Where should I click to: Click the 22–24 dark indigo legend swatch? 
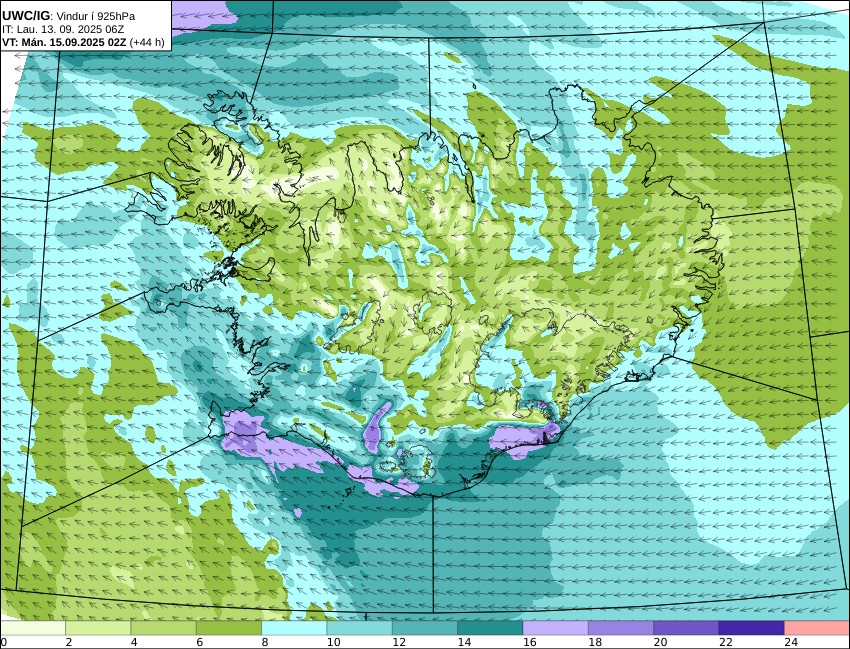point(751,628)
